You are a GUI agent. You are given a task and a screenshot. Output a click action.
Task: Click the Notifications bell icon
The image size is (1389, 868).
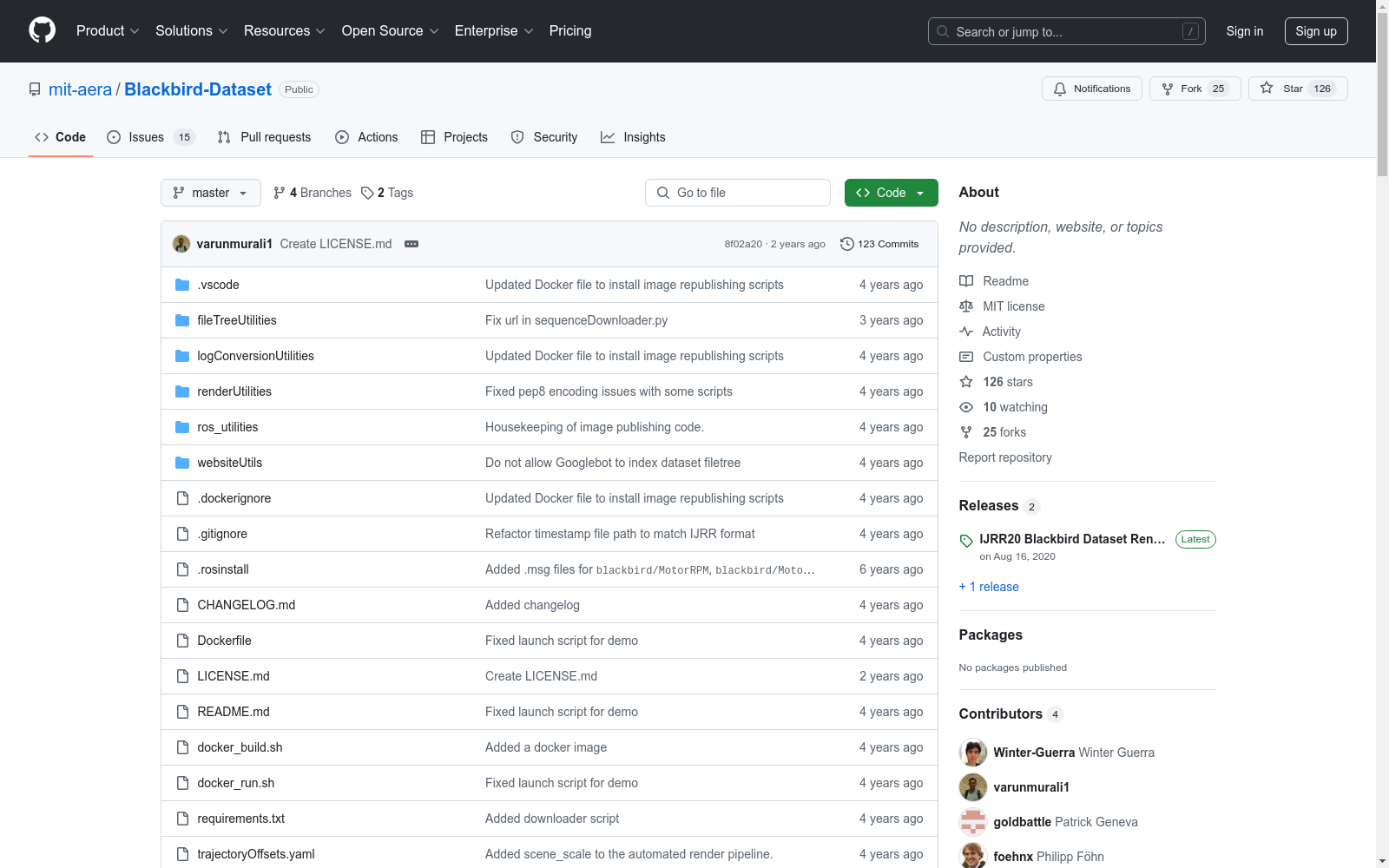click(x=1060, y=89)
